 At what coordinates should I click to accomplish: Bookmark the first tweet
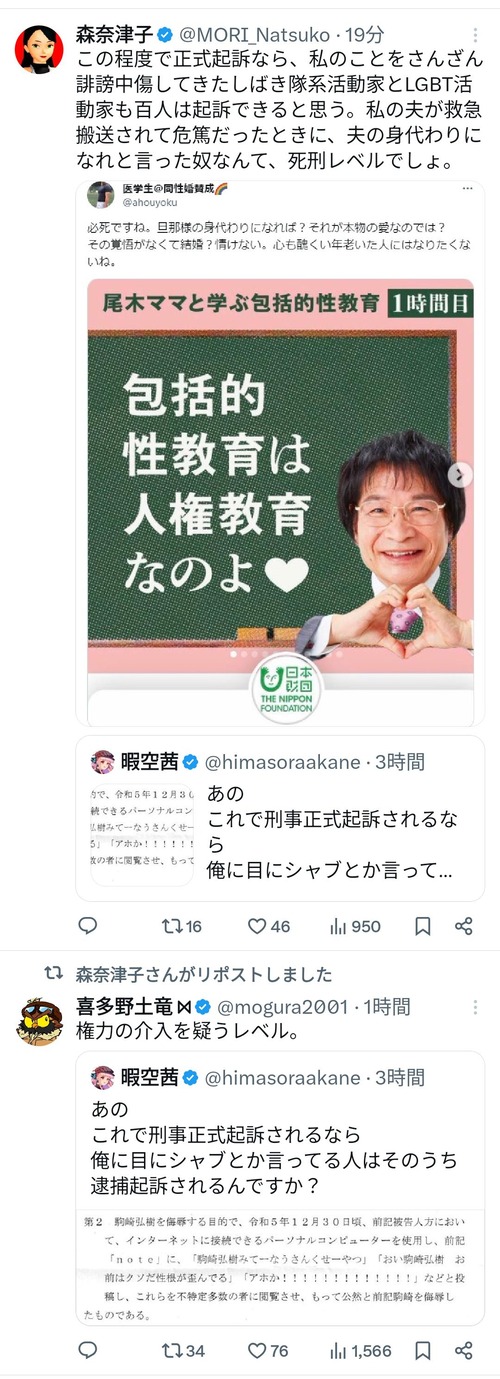(x=423, y=926)
